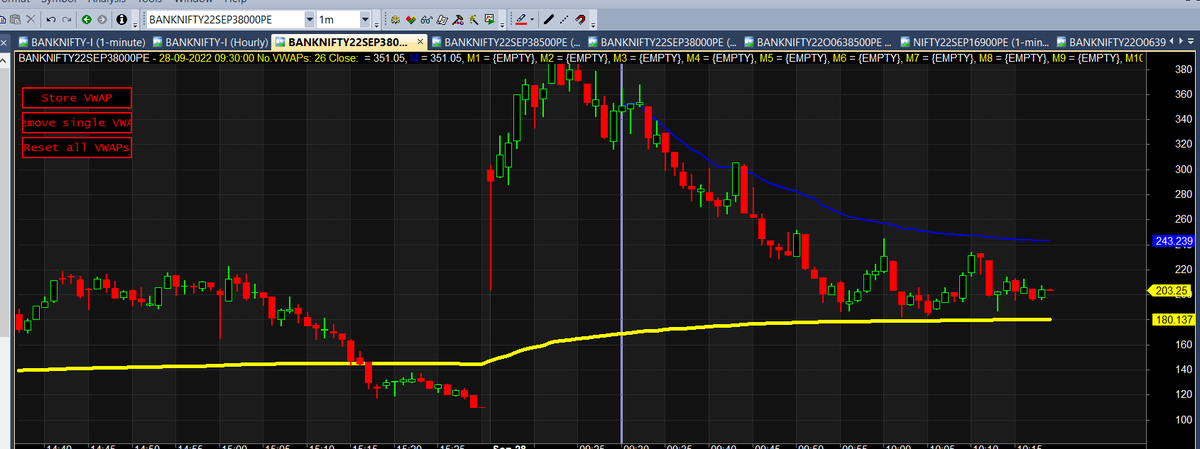The image size is (1200, 449).
Task: Toggle the red magnet snap tool
Action: pyautogui.click(x=581, y=20)
